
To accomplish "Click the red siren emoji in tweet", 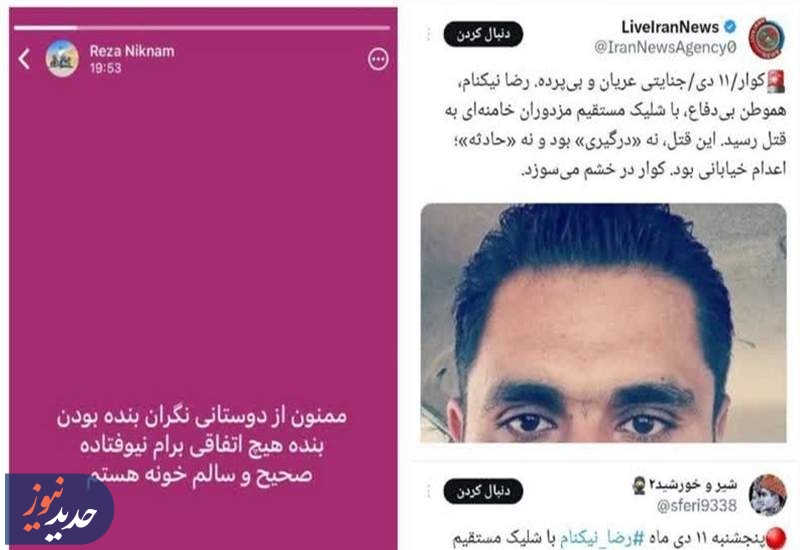I will click(776, 82).
